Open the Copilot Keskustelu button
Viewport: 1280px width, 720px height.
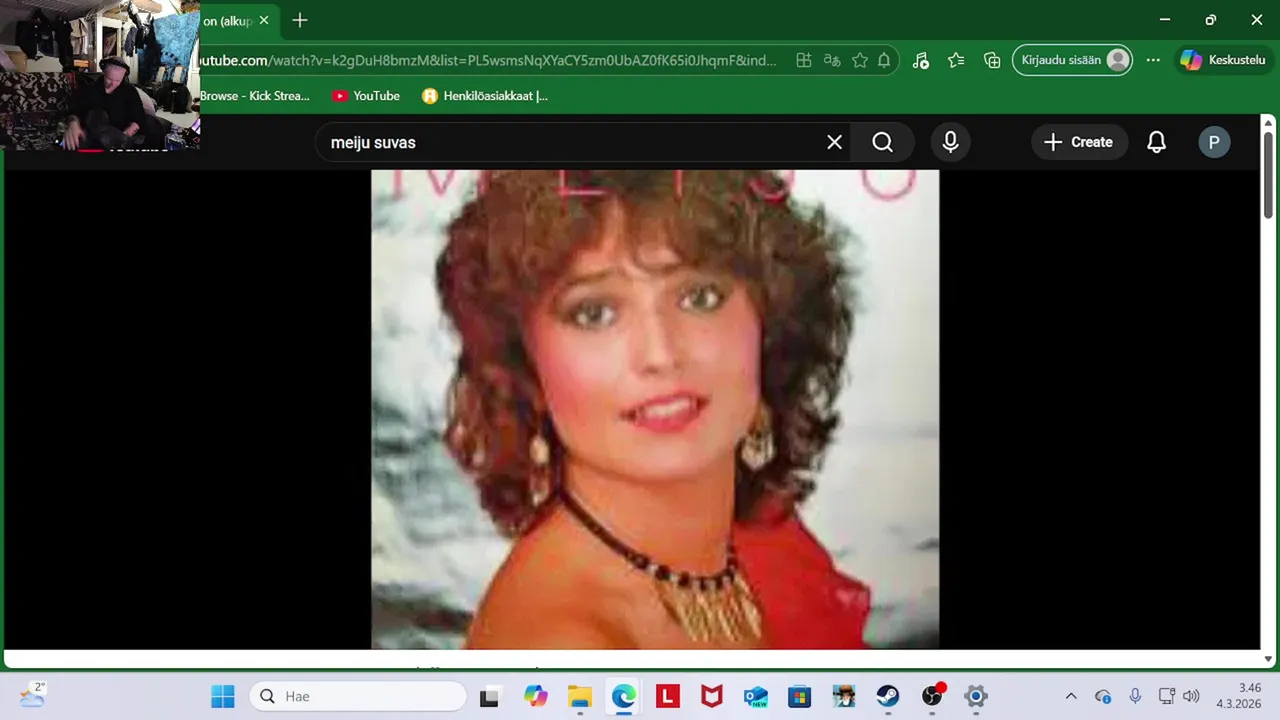tap(1223, 60)
